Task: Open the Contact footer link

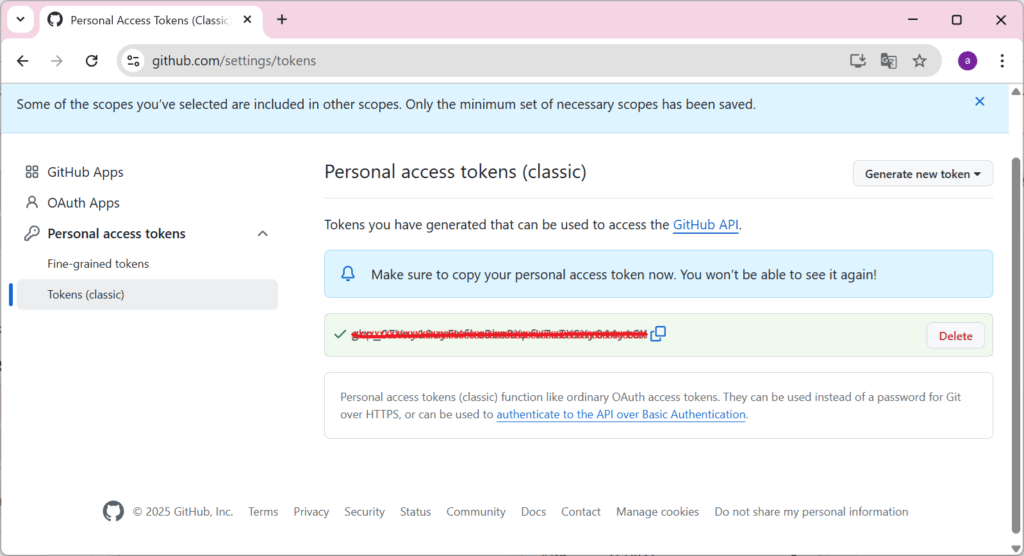Action: 581,512
